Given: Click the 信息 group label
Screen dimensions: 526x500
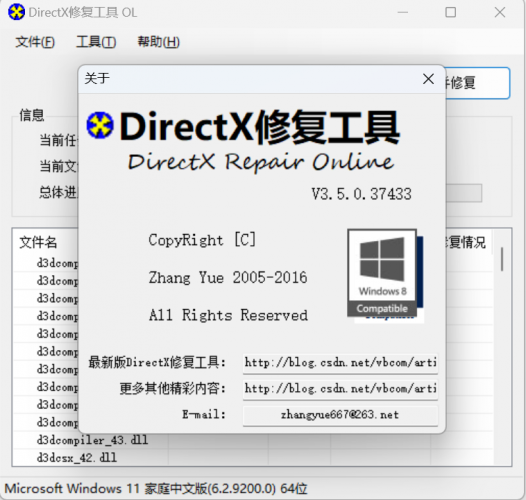Looking at the screenshot, I should point(32,115).
